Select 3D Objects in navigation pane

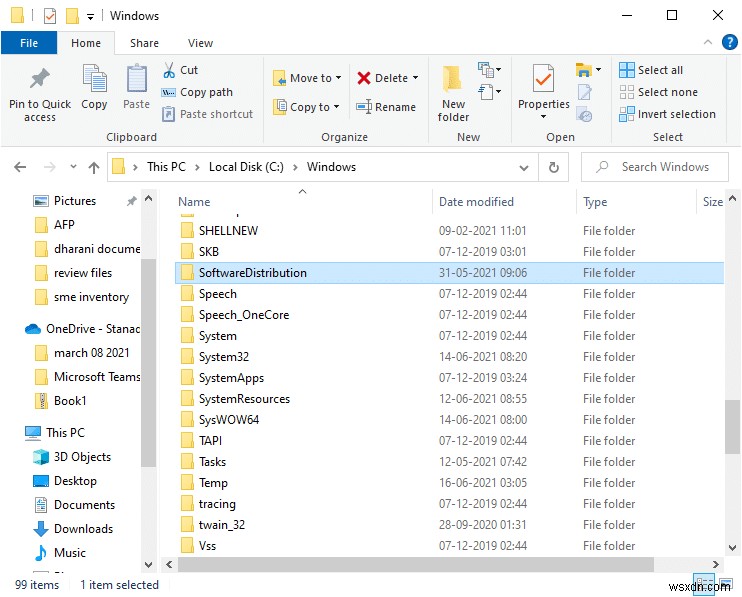(72, 457)
